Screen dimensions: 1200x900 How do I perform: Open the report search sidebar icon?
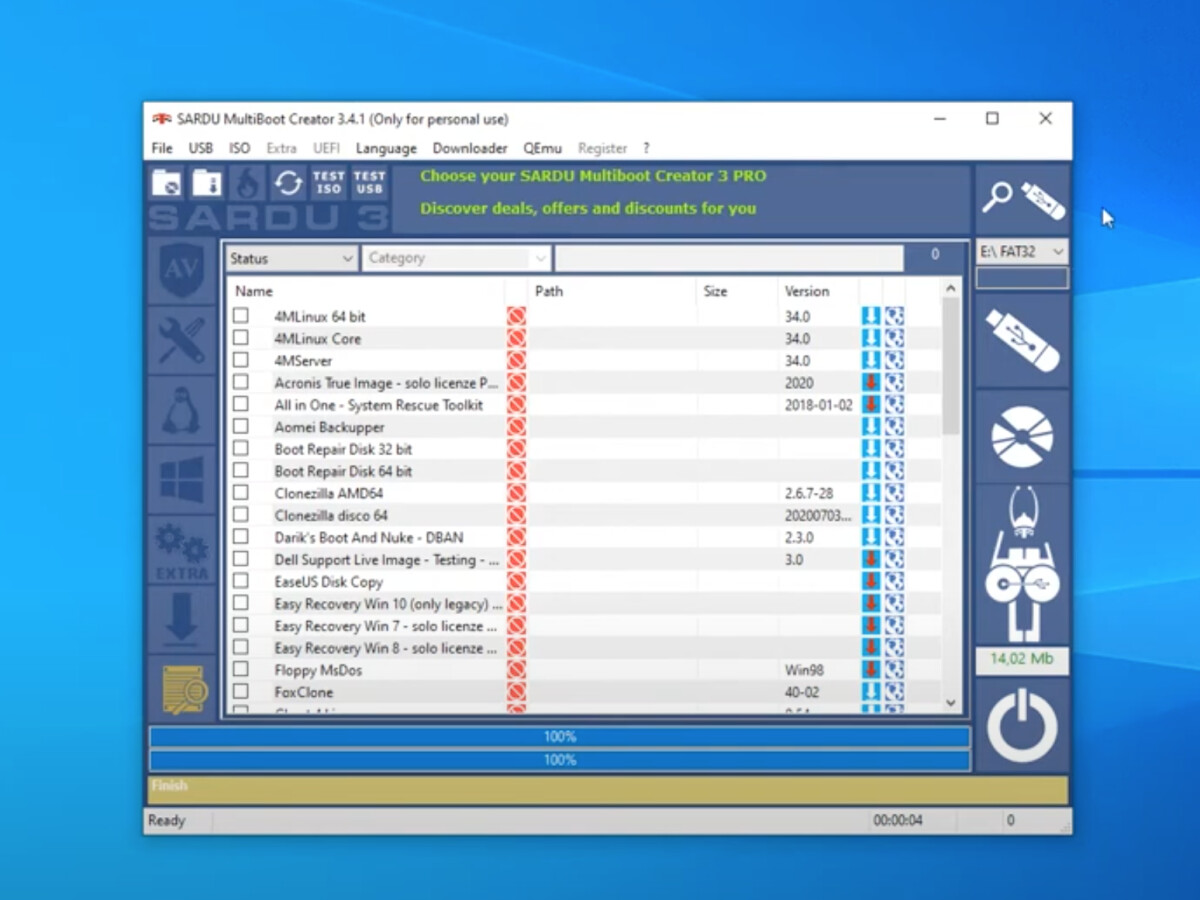coord(183,689)
